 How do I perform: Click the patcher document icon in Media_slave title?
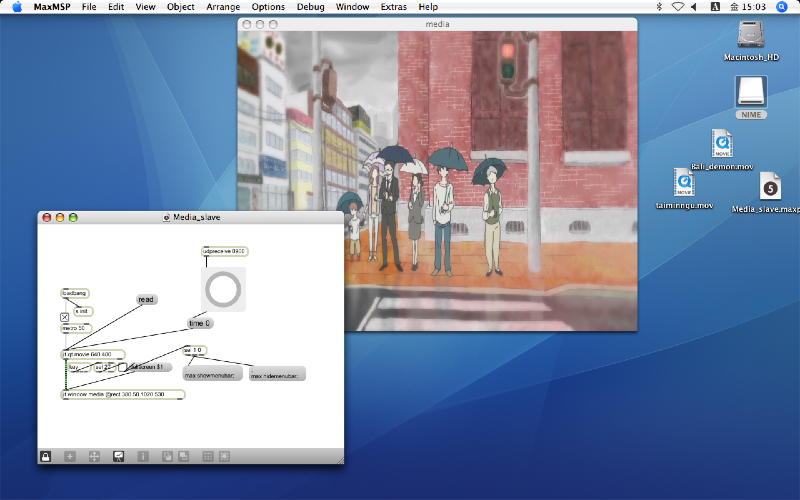click(166, 217)
